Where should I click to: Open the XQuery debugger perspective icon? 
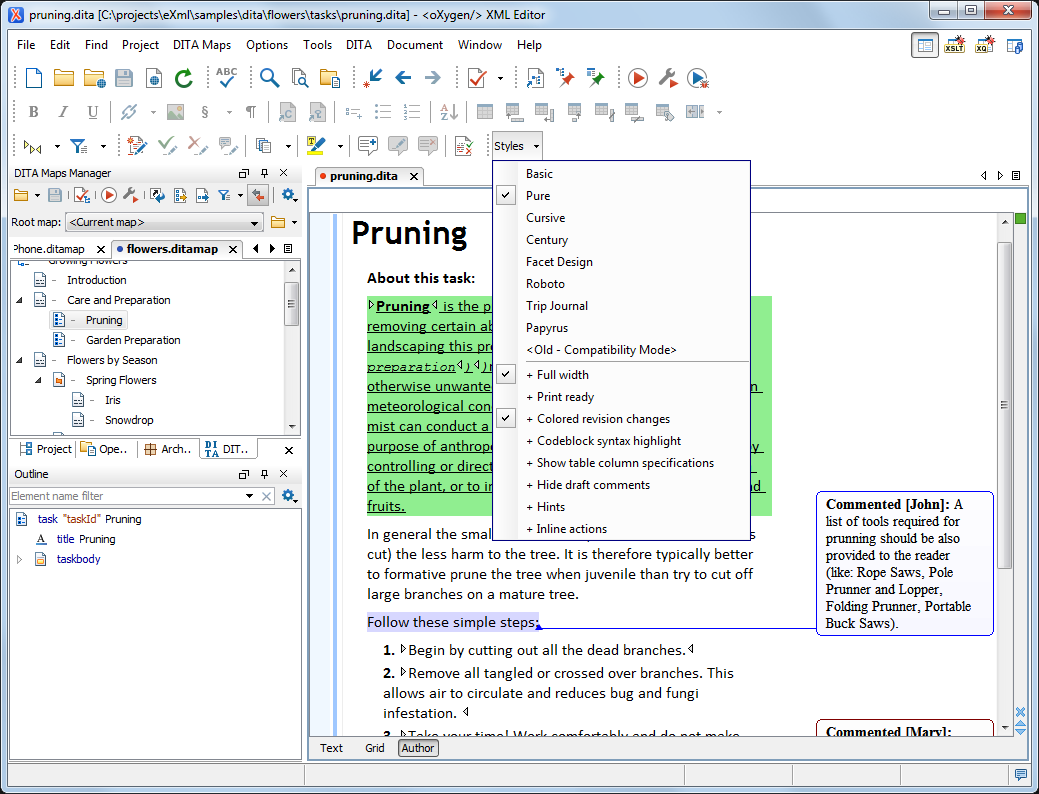985,45
